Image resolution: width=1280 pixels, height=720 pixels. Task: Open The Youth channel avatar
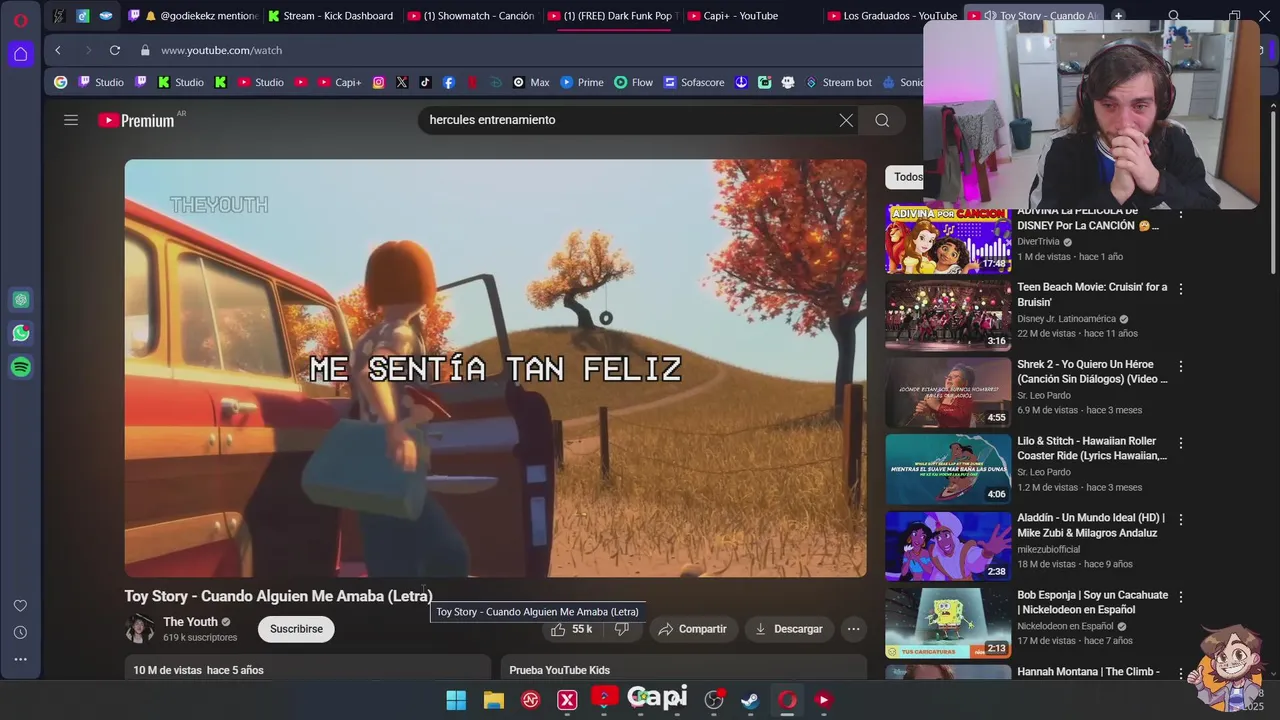139,629
